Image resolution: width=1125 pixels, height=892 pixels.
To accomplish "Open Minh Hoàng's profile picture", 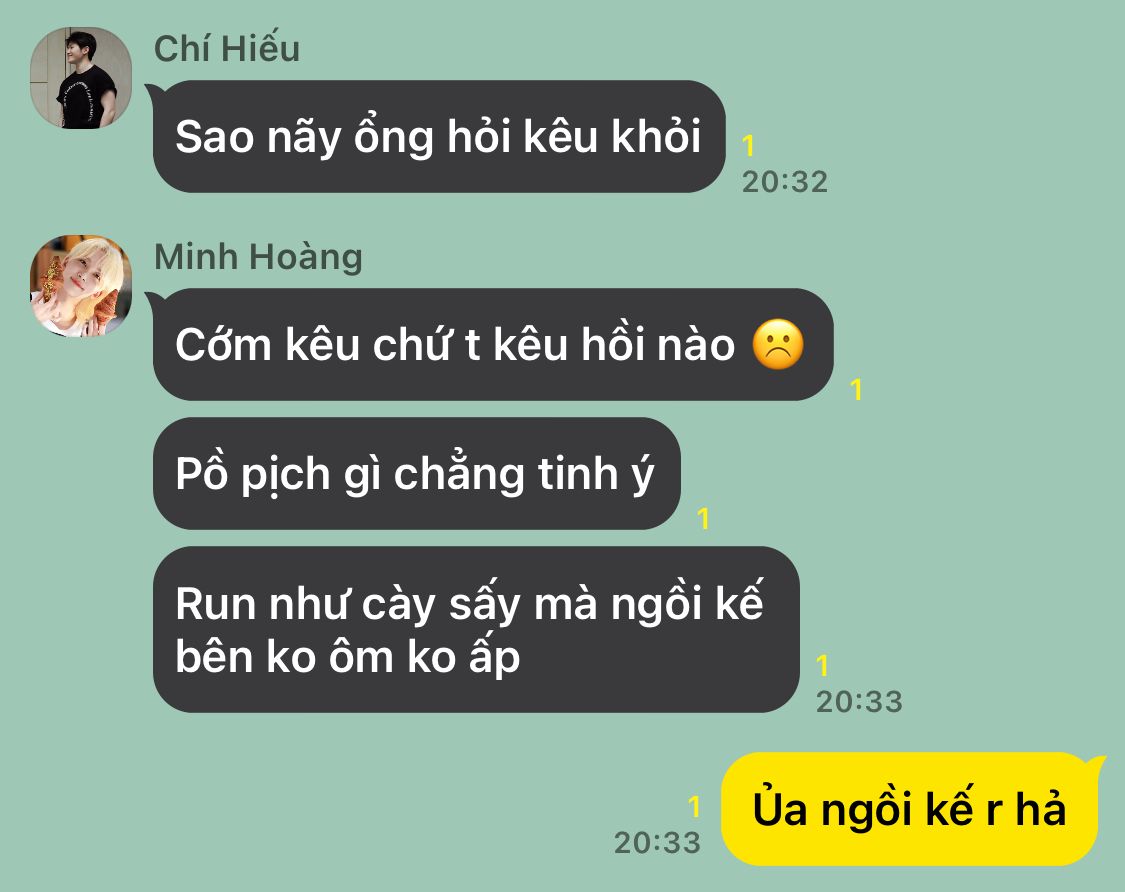I will pyautogui.click(x=81, y=286).
